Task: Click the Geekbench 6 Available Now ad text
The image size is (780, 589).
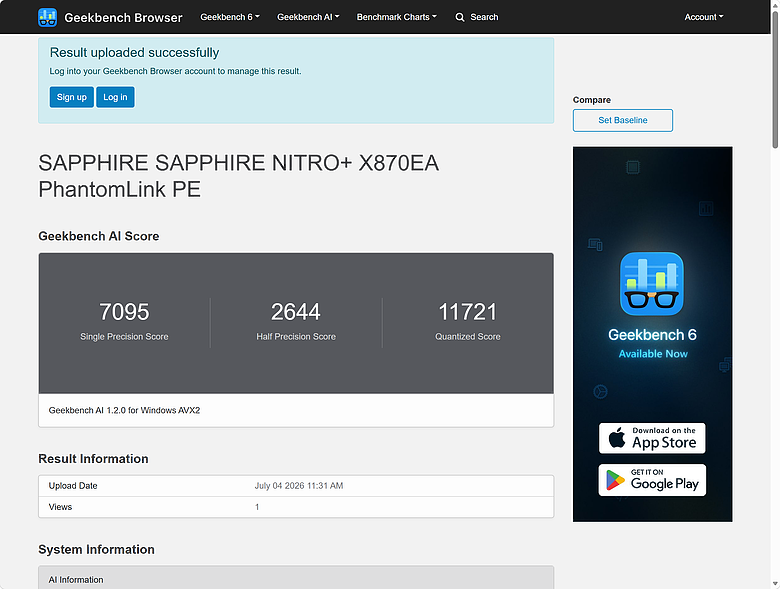Action: (652, 343)
